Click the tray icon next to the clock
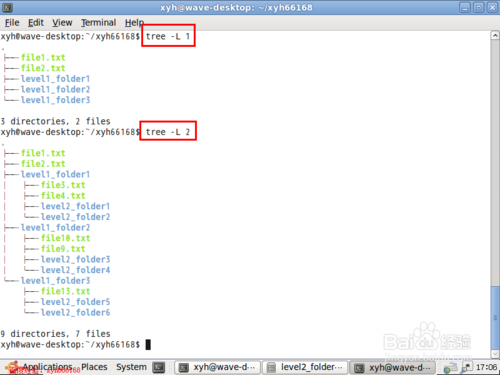Viewport: 500px width, 375px height. point(467,367)
